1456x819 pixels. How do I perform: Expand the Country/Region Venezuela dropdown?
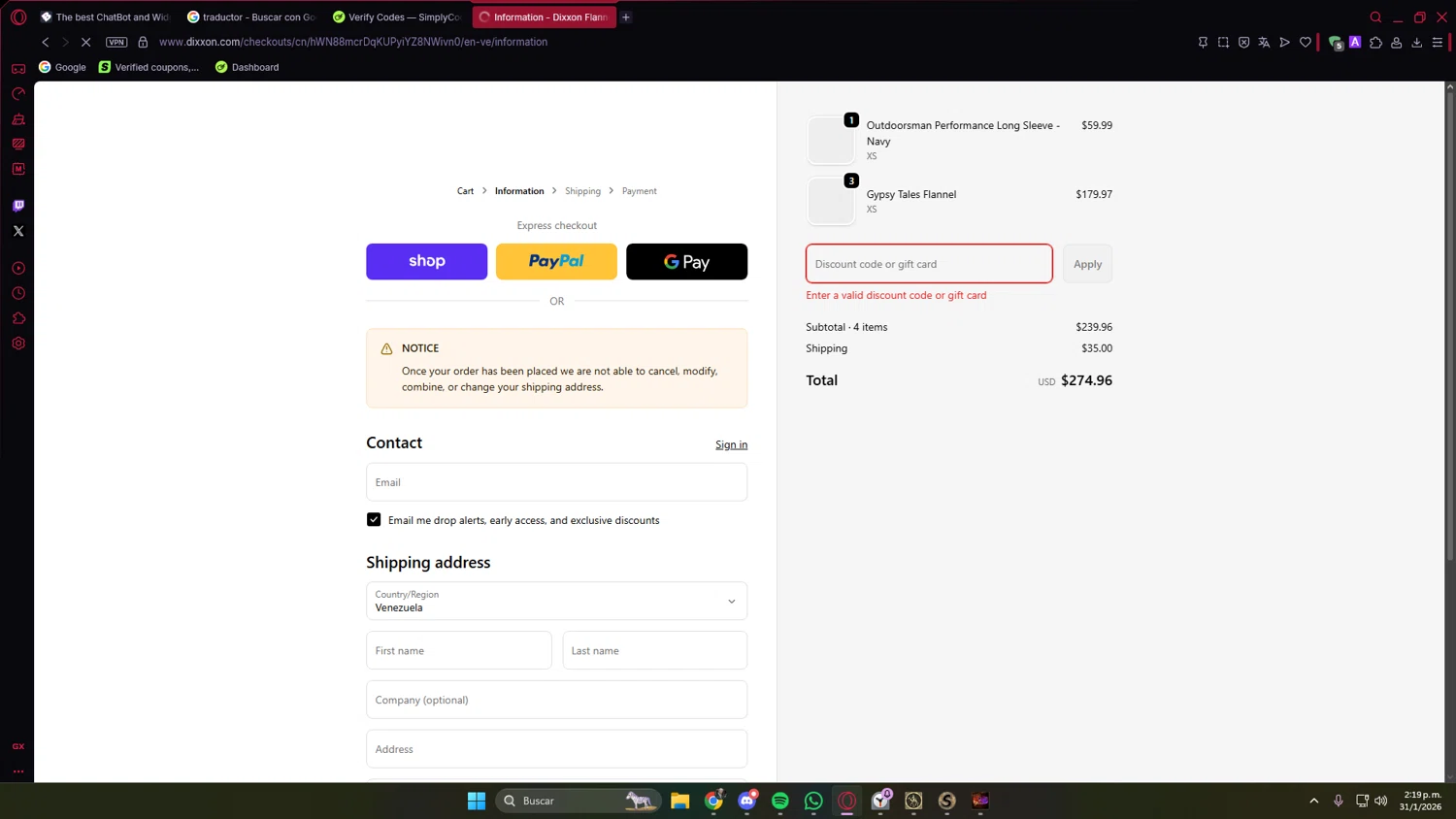tap(556, 601)
